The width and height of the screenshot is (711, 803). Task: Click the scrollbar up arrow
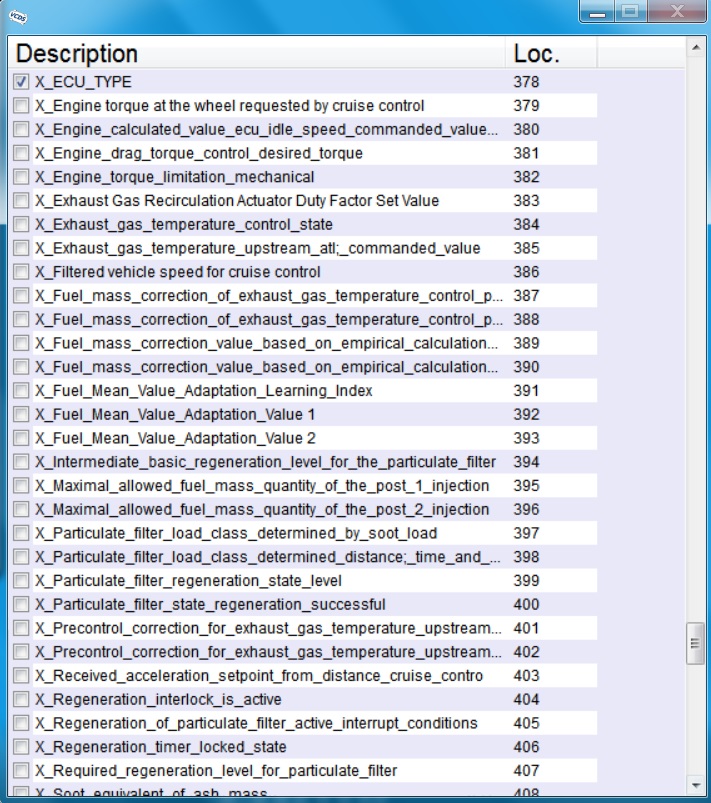696,48
